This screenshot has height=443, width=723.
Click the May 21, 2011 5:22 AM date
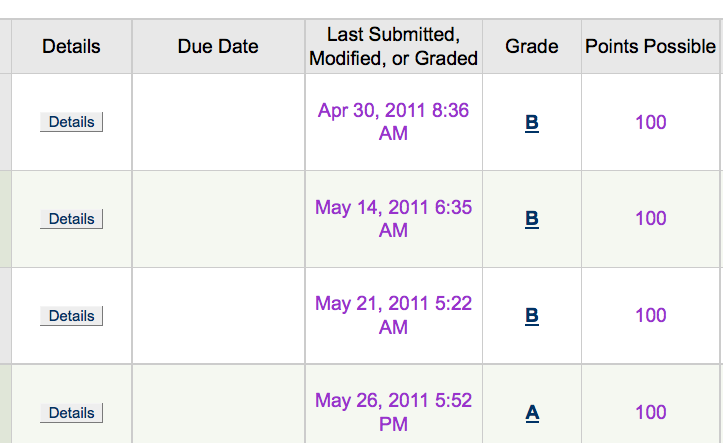393,315
